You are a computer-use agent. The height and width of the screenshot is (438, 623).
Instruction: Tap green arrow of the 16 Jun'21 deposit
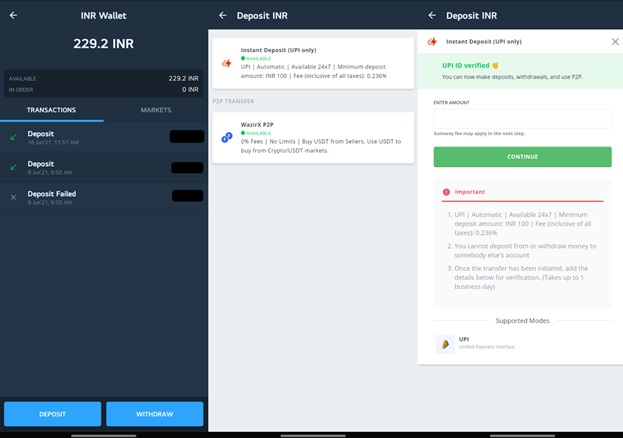point(14,137)
